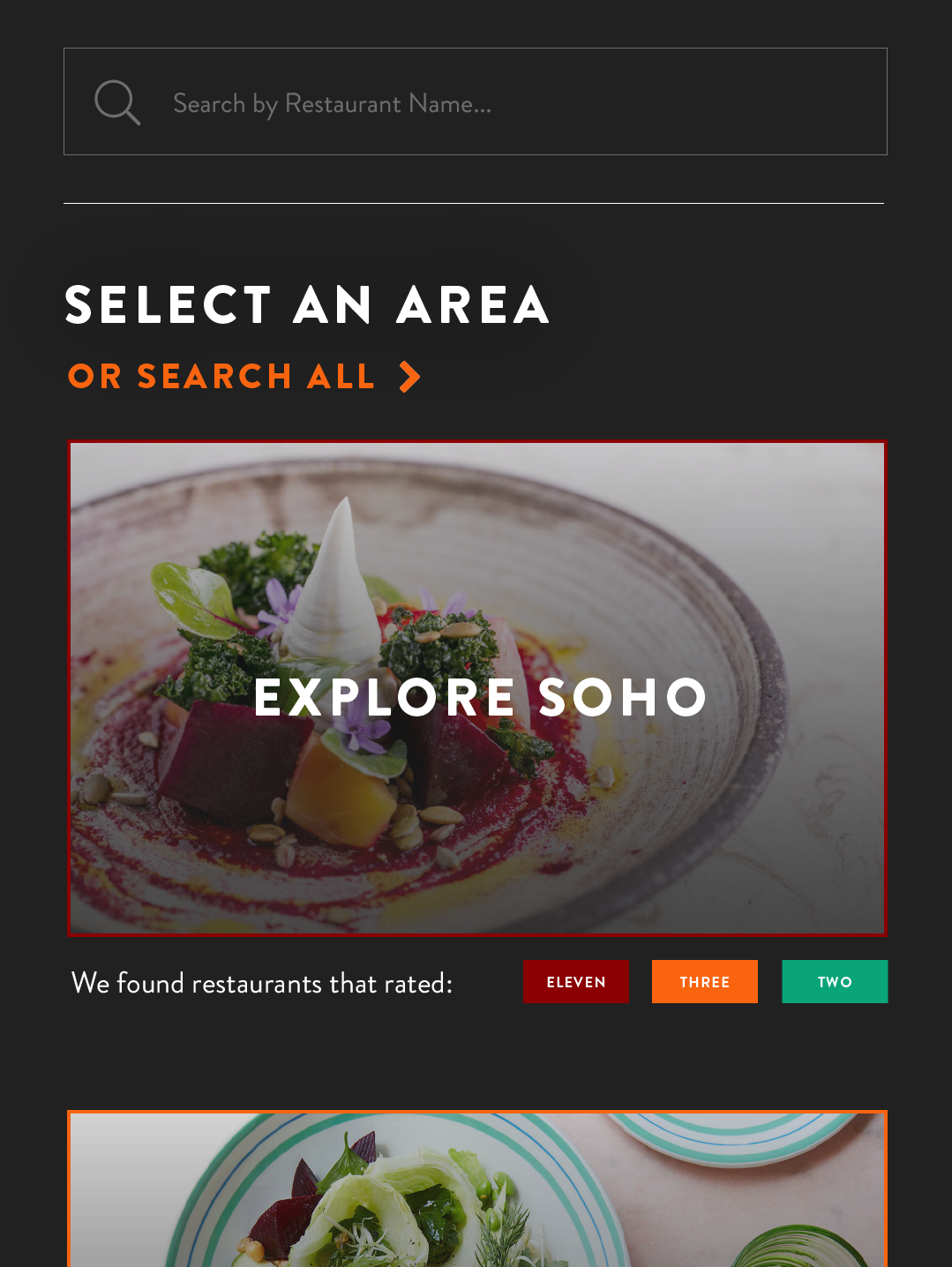Focus the Search by Restaurant Name field

coord(512,103)
